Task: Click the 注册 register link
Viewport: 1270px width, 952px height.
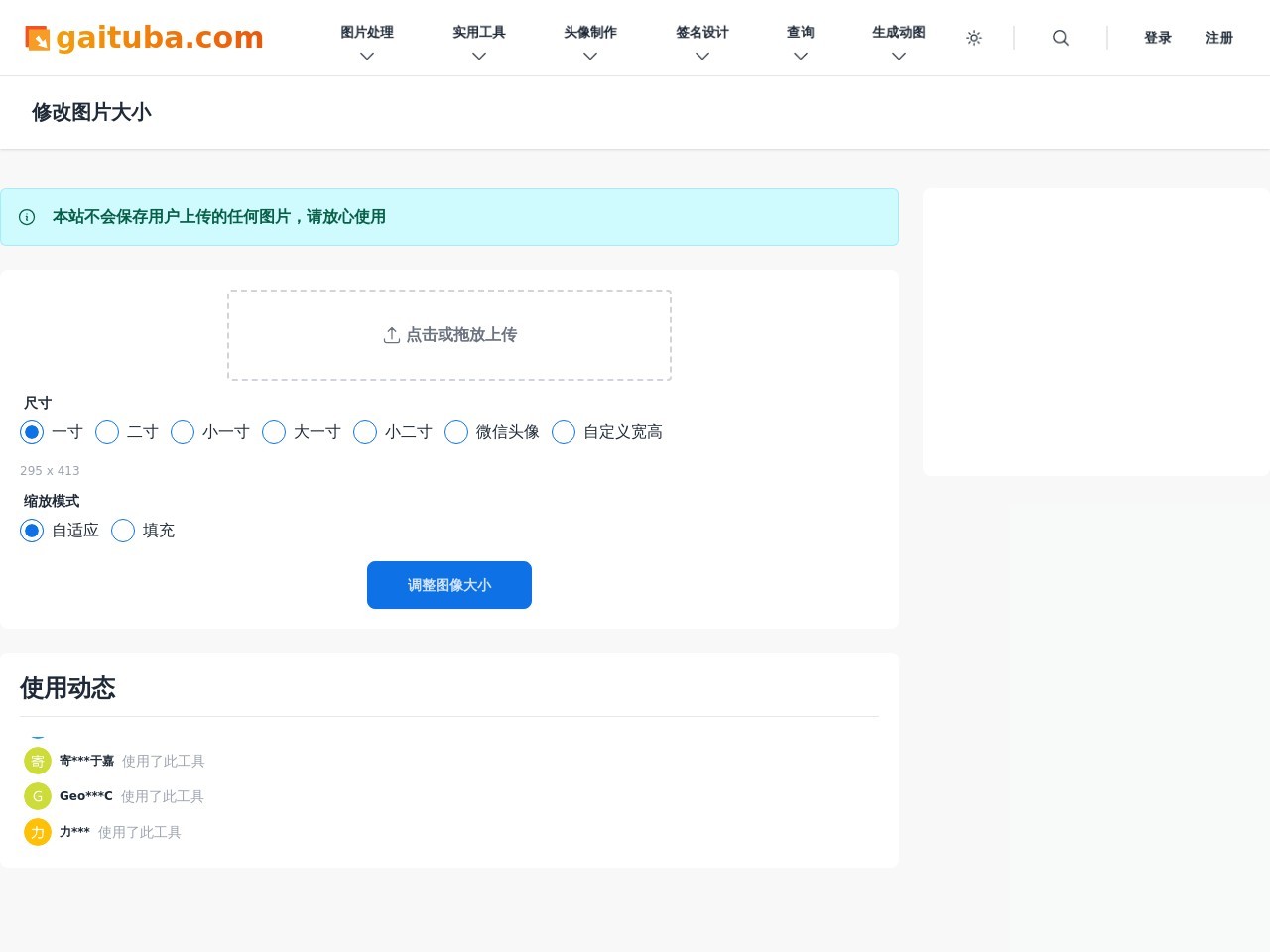Action: pos(1219,38)
